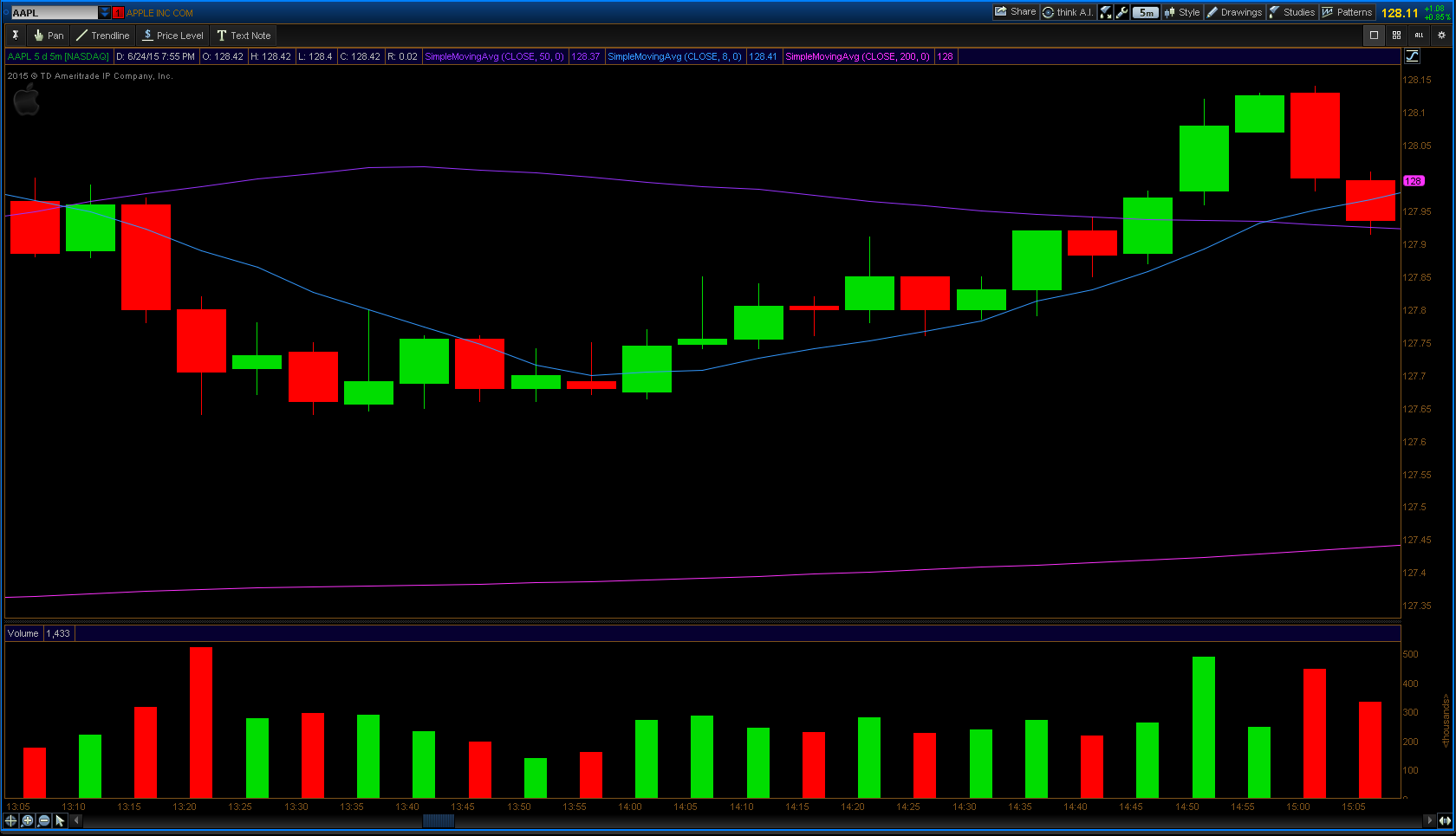The width and height of the screenshot is (1456, 836).
Task: Click the AAPL symbol input field
Action: pyautogui.click(x=55, y=13)
